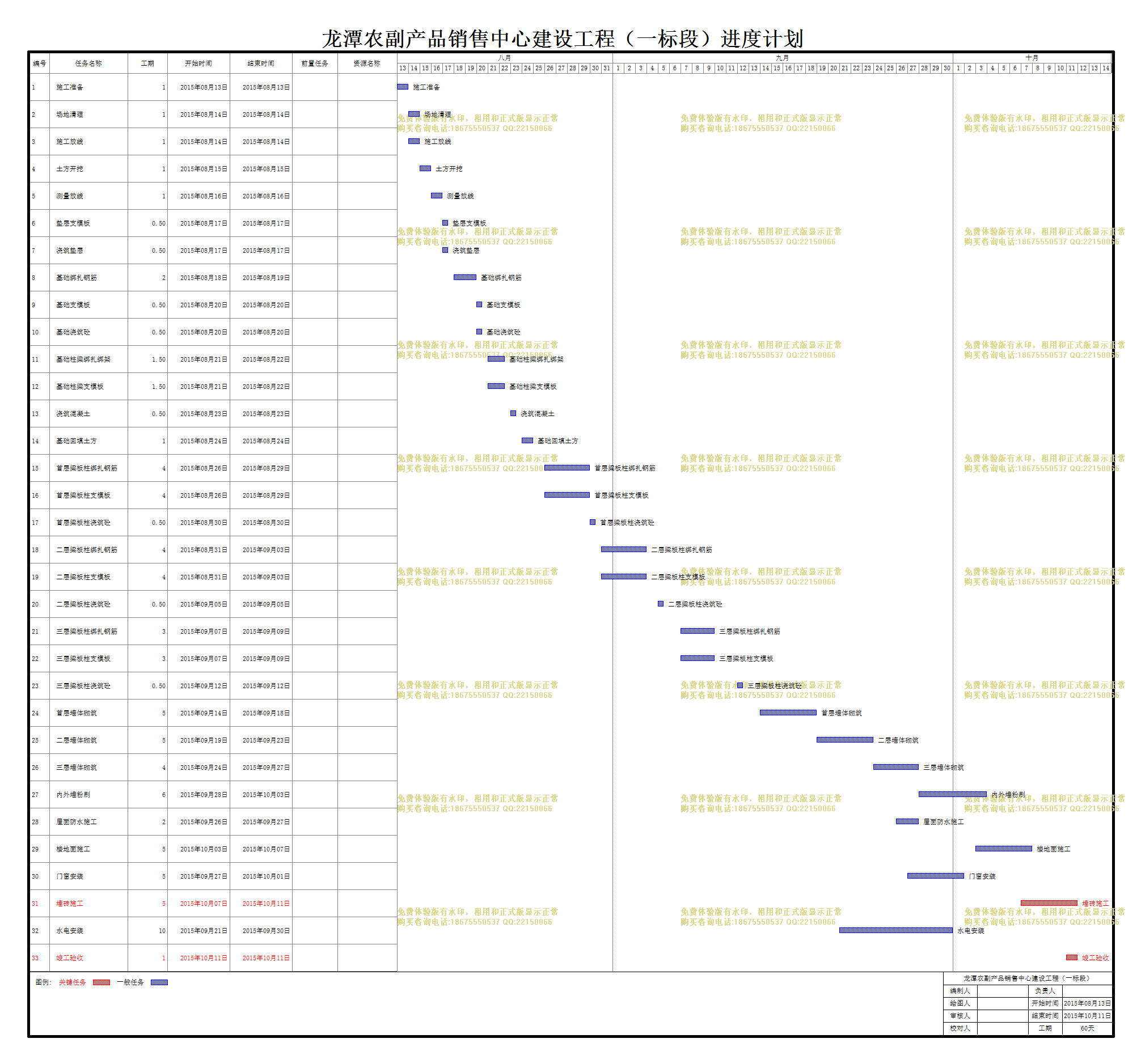This screenshot has height=1064, width=1141.
Task: Click 浇筑混凝土 in the task name column
Action: [73, 414]
